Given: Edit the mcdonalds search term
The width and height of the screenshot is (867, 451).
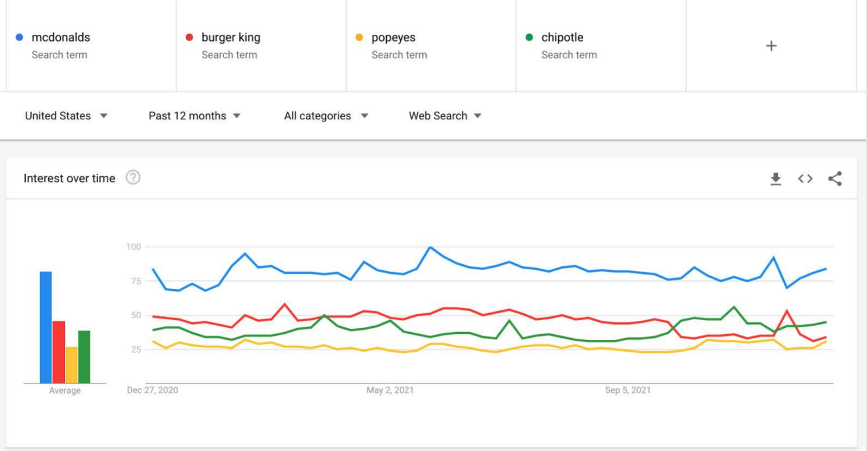Looking at the screenshot, I should coord(61,38).
